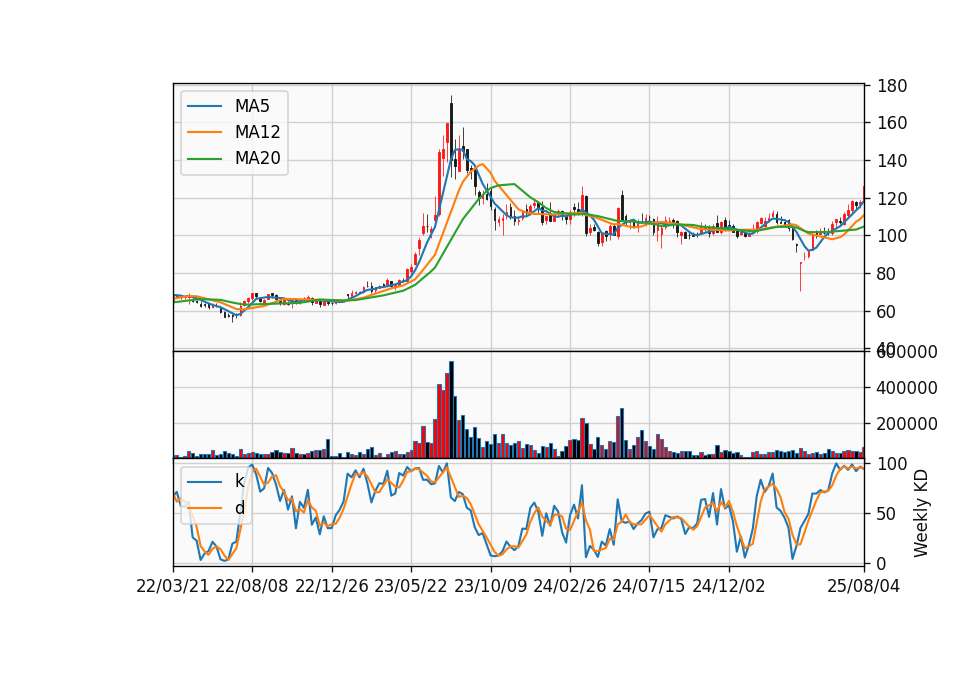
Task: Click the 180 price axis label
Action: point(891,86)
